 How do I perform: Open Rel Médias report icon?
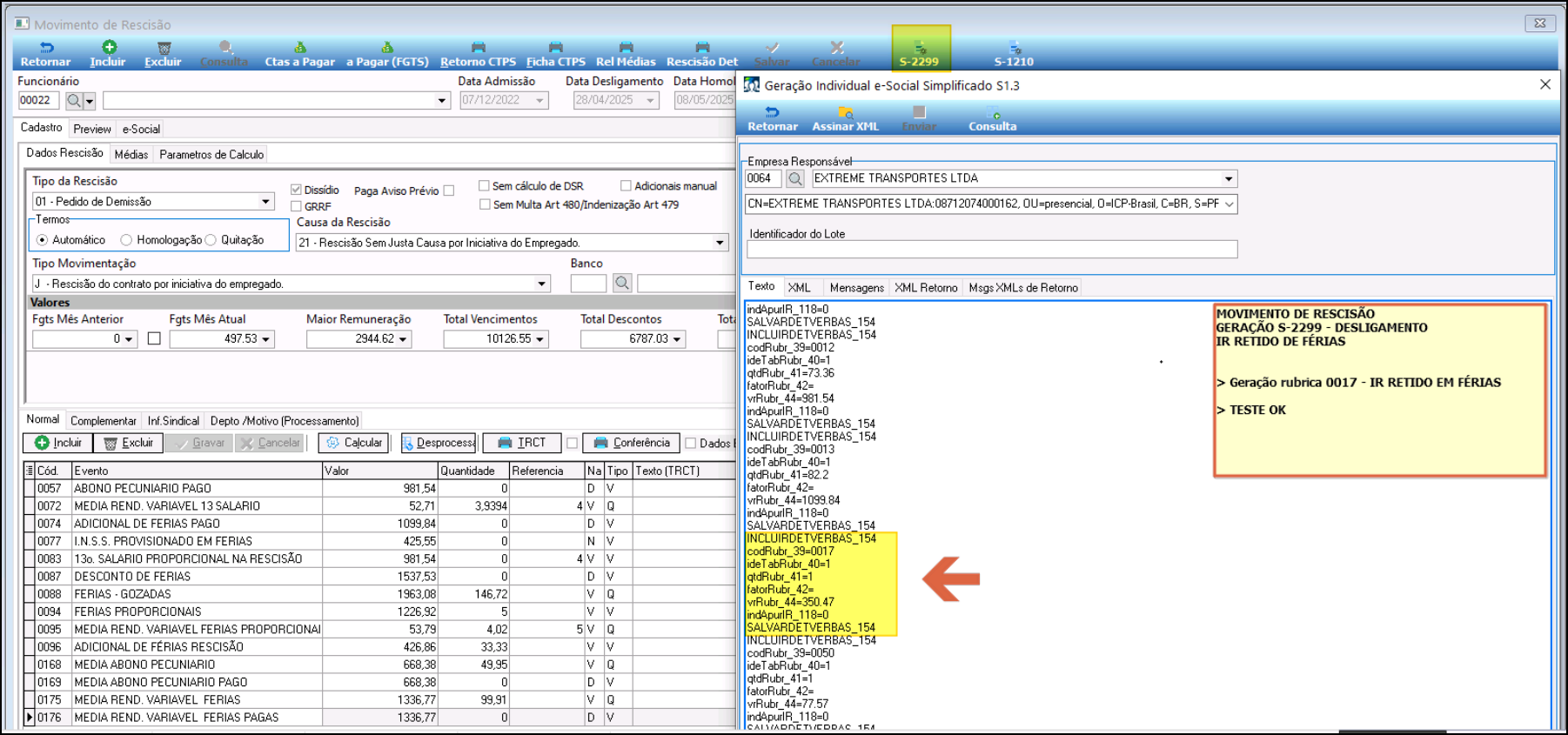click(626, 54)
